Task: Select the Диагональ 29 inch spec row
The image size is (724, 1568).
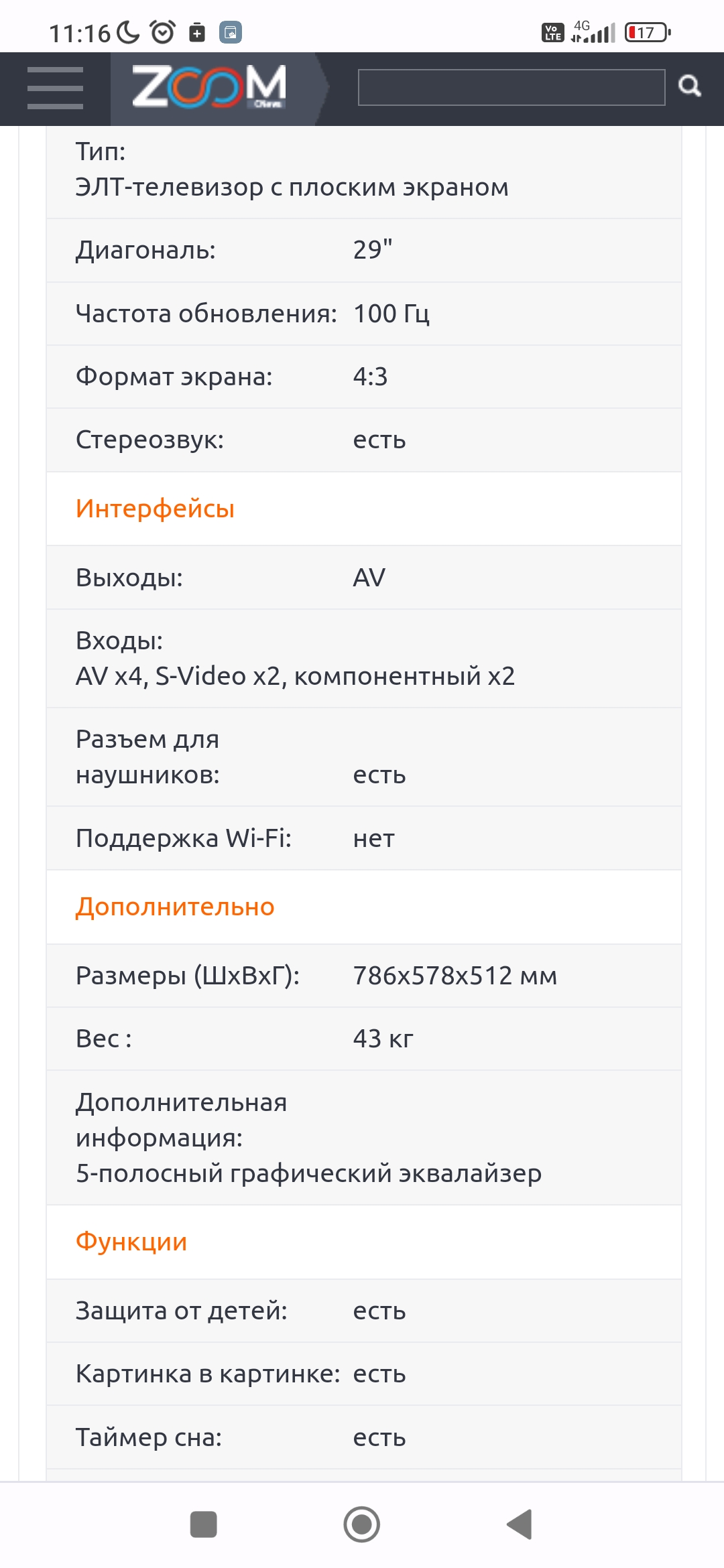Action: coord(268,249)
